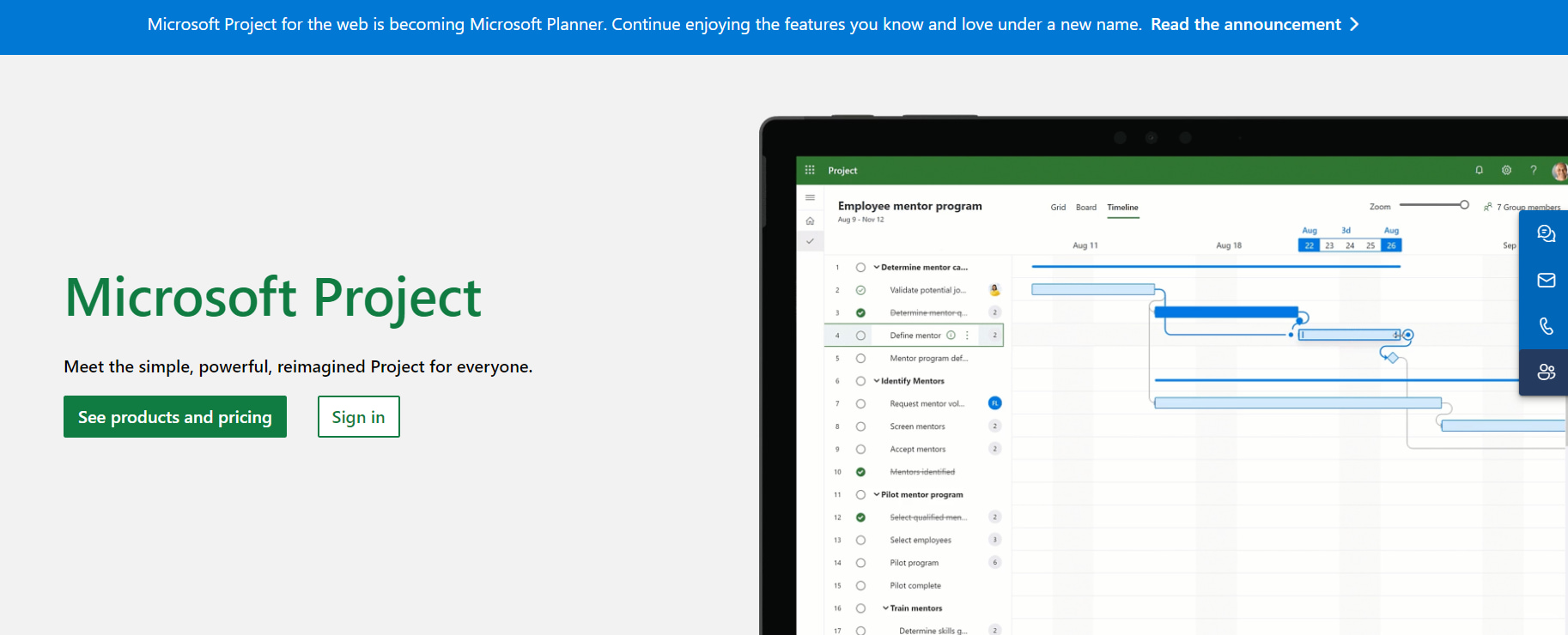Collapse the 'Identify Mentors' group

pyautogui.click(x=877, y=381)
